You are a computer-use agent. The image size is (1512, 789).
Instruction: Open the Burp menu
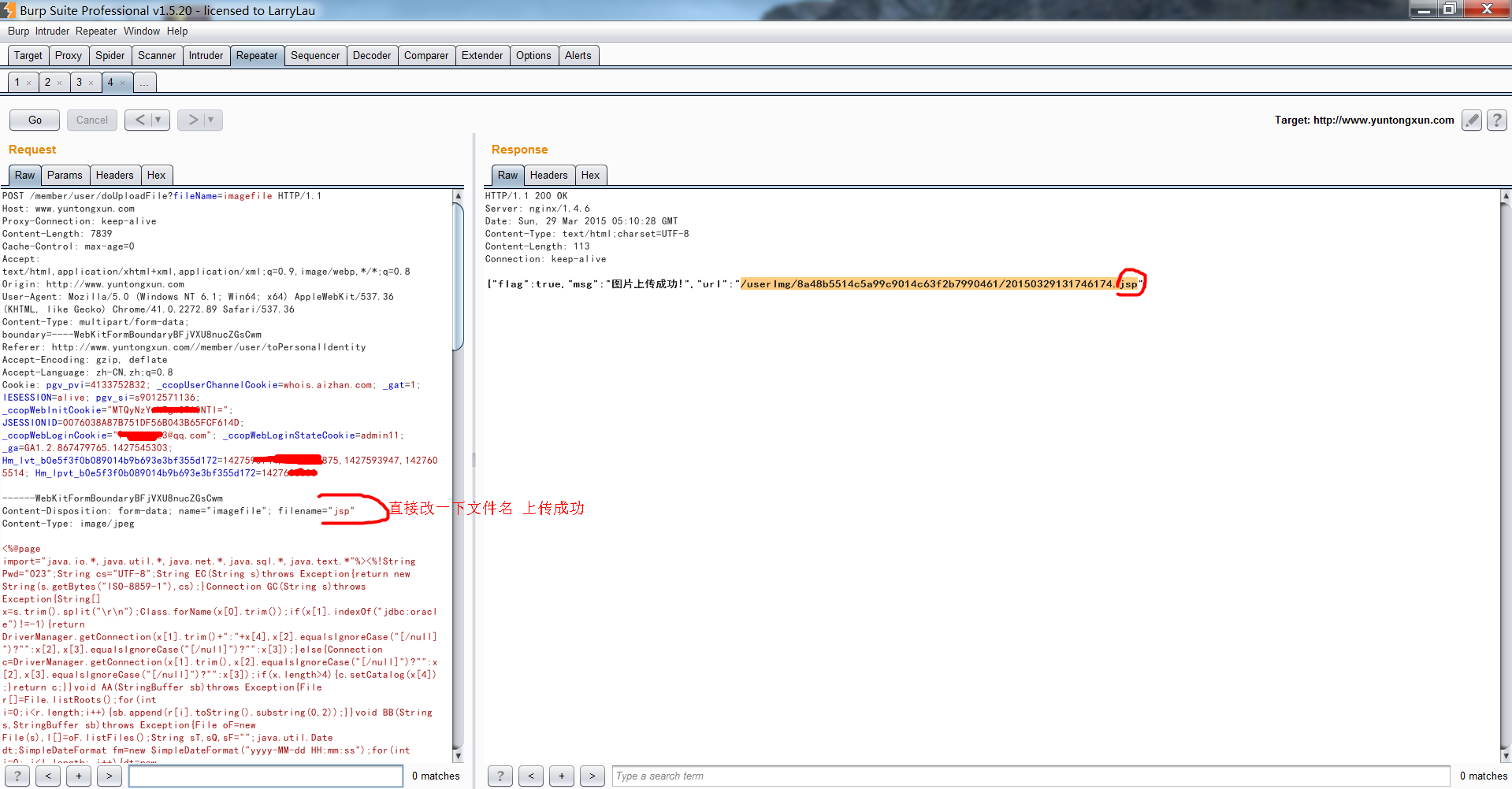[19, 31]
